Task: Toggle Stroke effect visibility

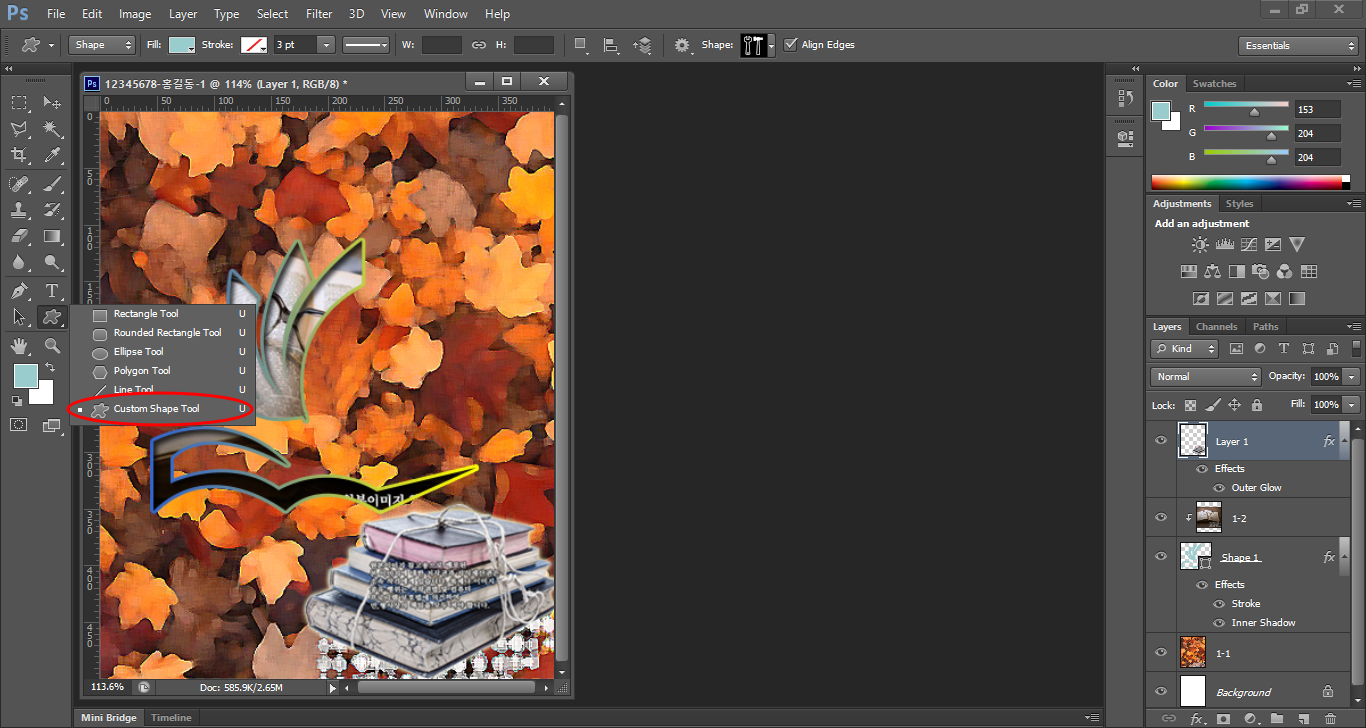Action: pyautogui.click(x=1220, y=604)
